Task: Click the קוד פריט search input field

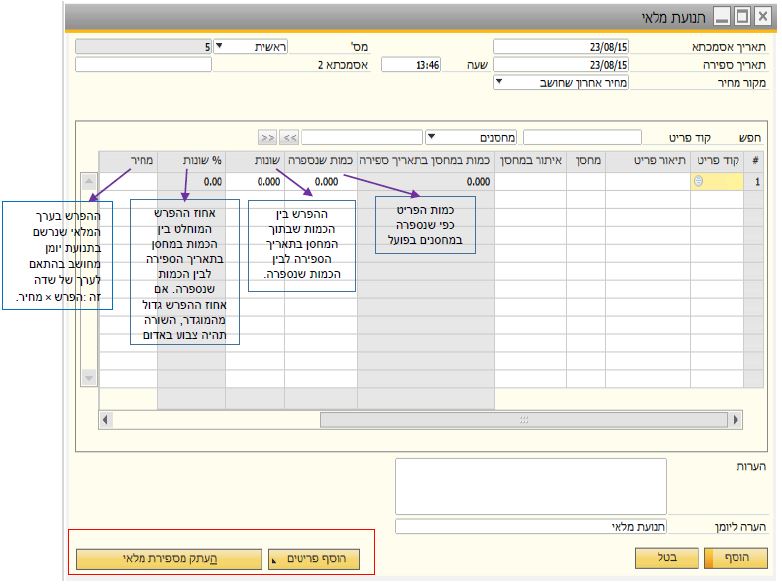Action: (583, 137)
